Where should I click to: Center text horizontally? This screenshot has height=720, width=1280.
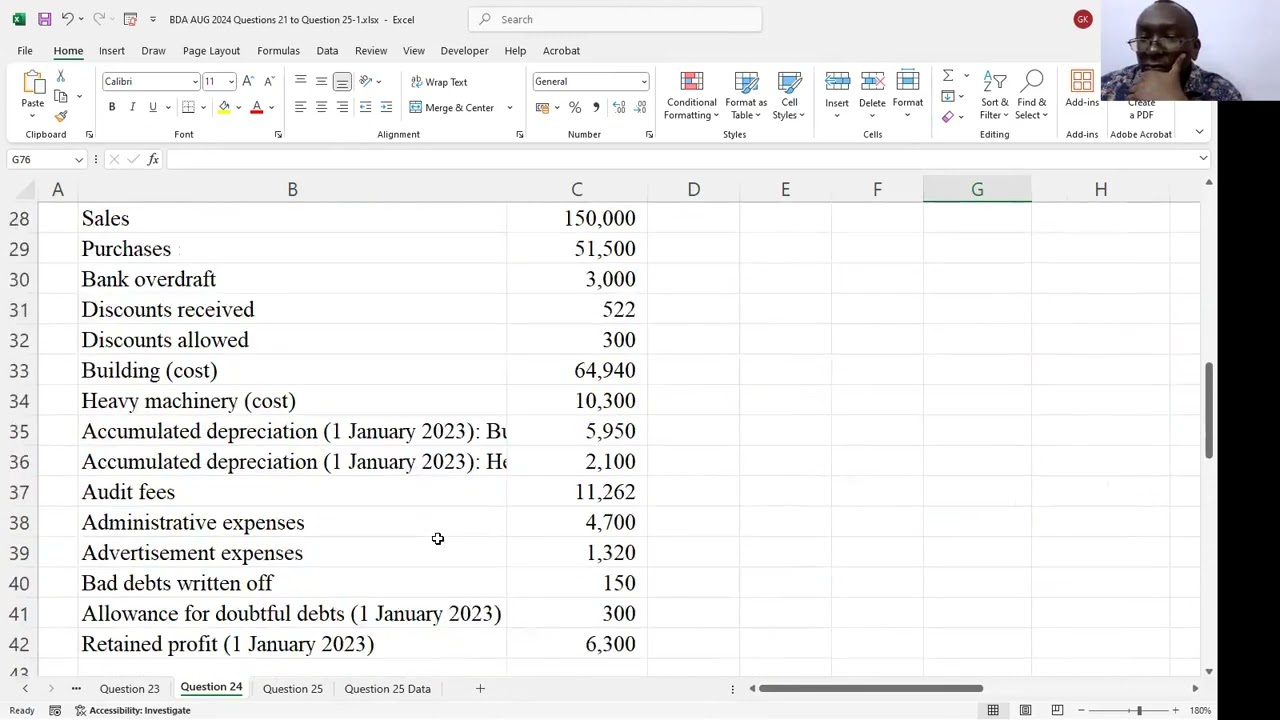321,107
